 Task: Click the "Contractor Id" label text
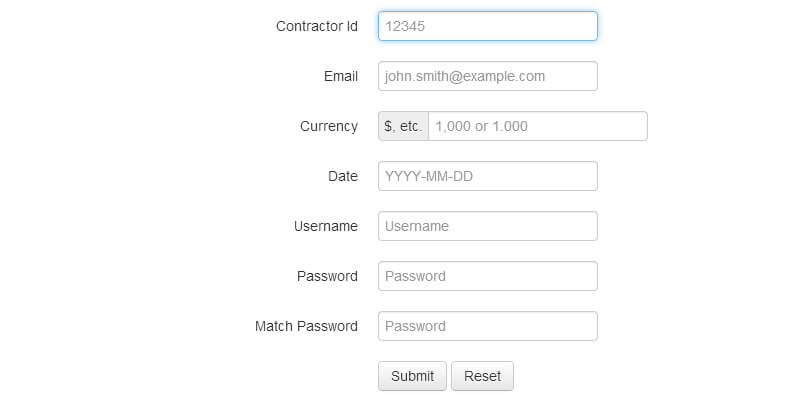[316, 26]
